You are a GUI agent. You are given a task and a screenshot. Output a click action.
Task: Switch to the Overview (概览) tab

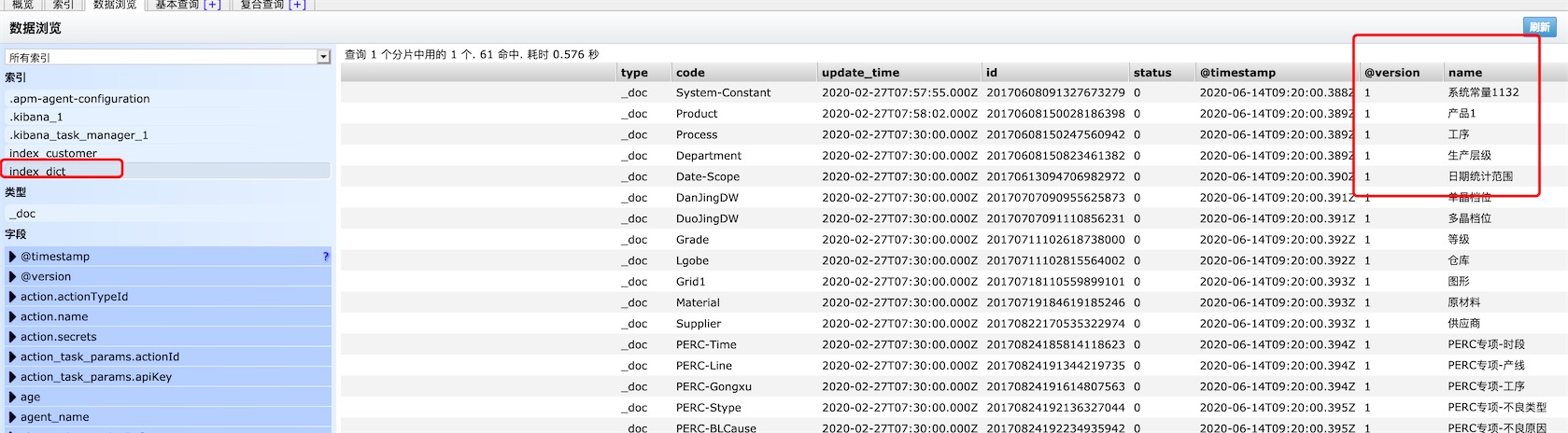tap(22, 5)
